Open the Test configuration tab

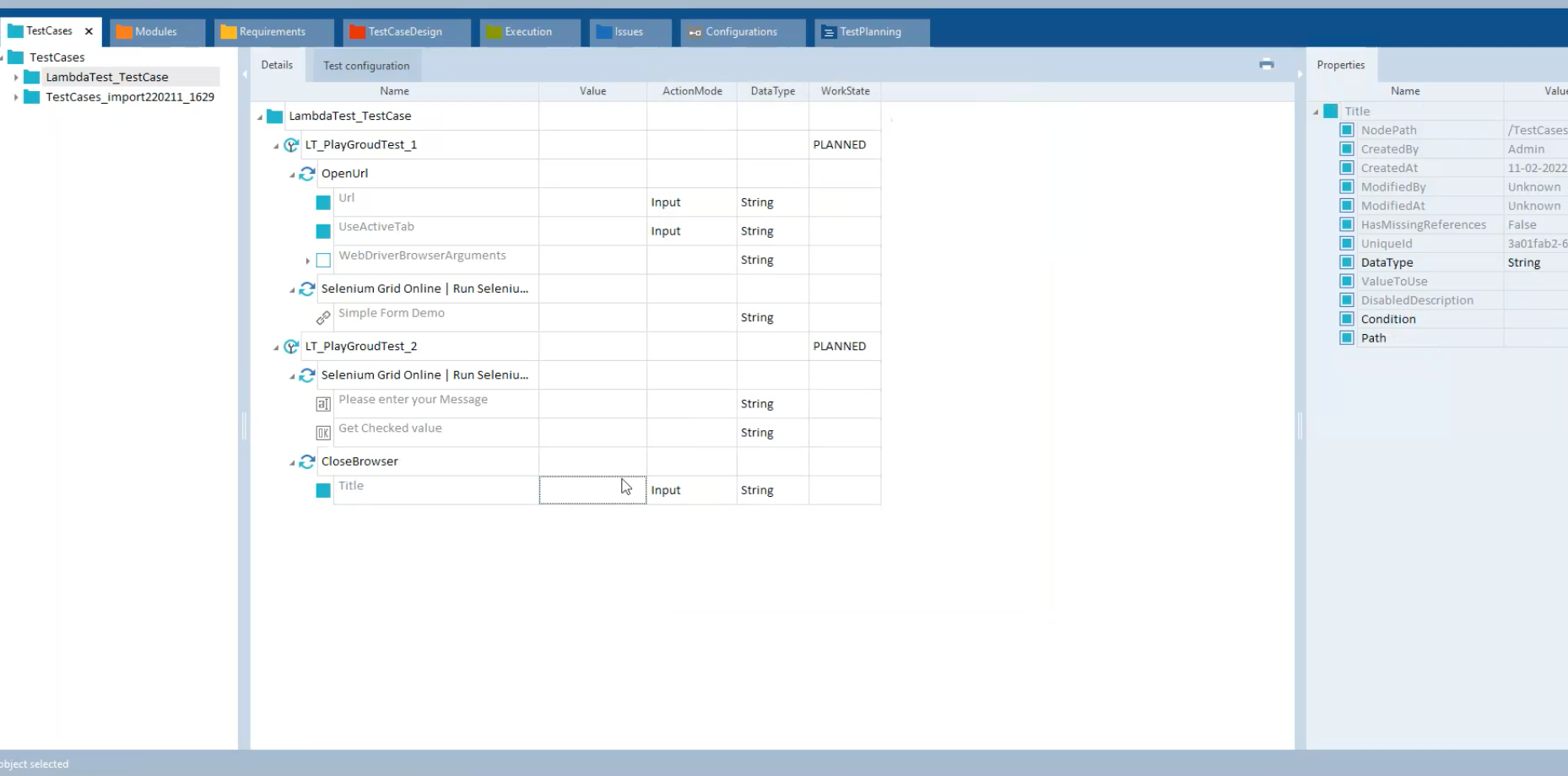click(x=366, y=66)
